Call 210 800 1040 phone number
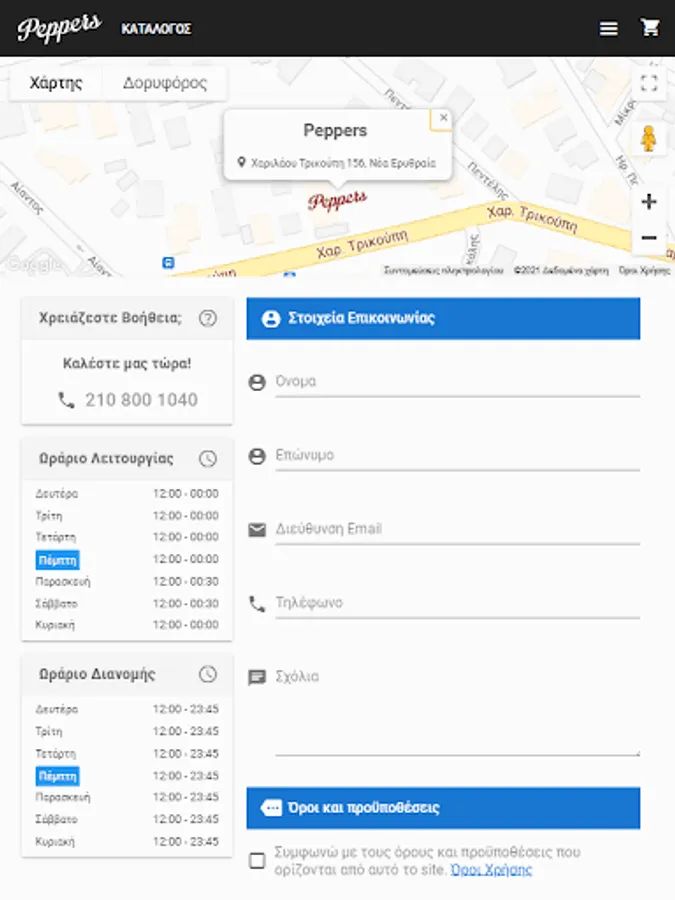The width and height of the screenshot is (675, 900). click(x=141, y=400)
